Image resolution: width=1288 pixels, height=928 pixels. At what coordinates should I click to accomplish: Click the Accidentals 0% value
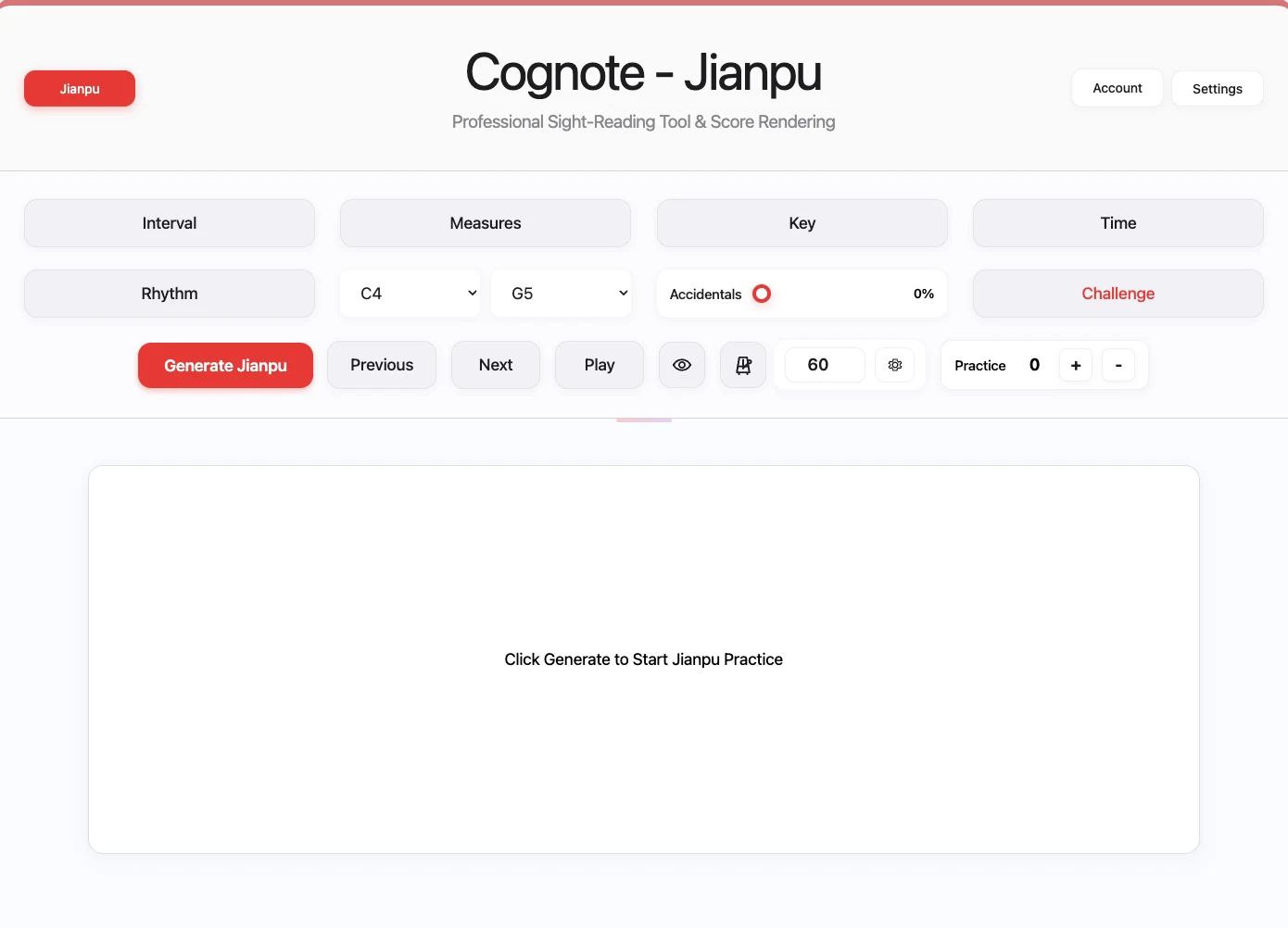[924, 294]
